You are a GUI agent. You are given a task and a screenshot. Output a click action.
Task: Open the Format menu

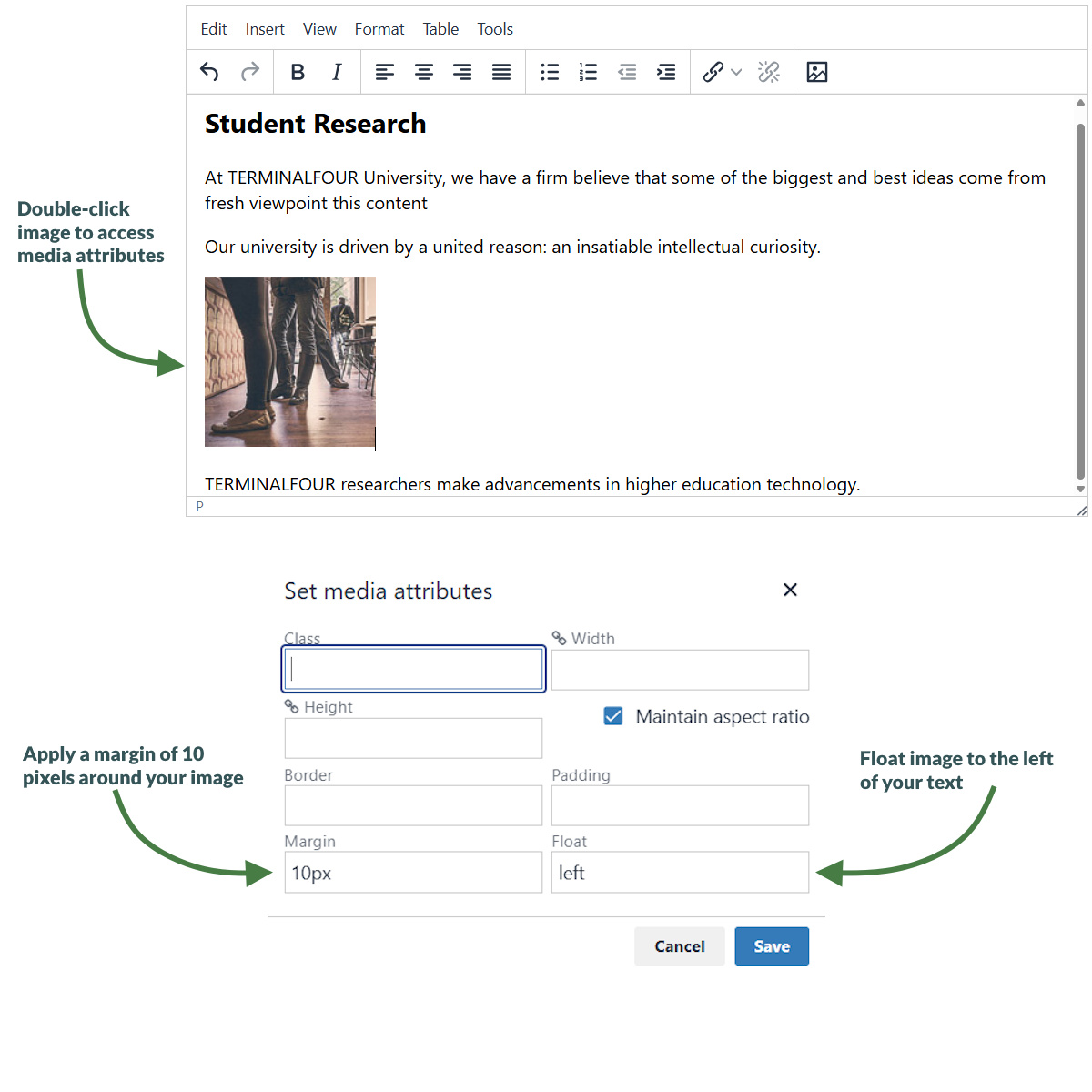tap(379, 28)
